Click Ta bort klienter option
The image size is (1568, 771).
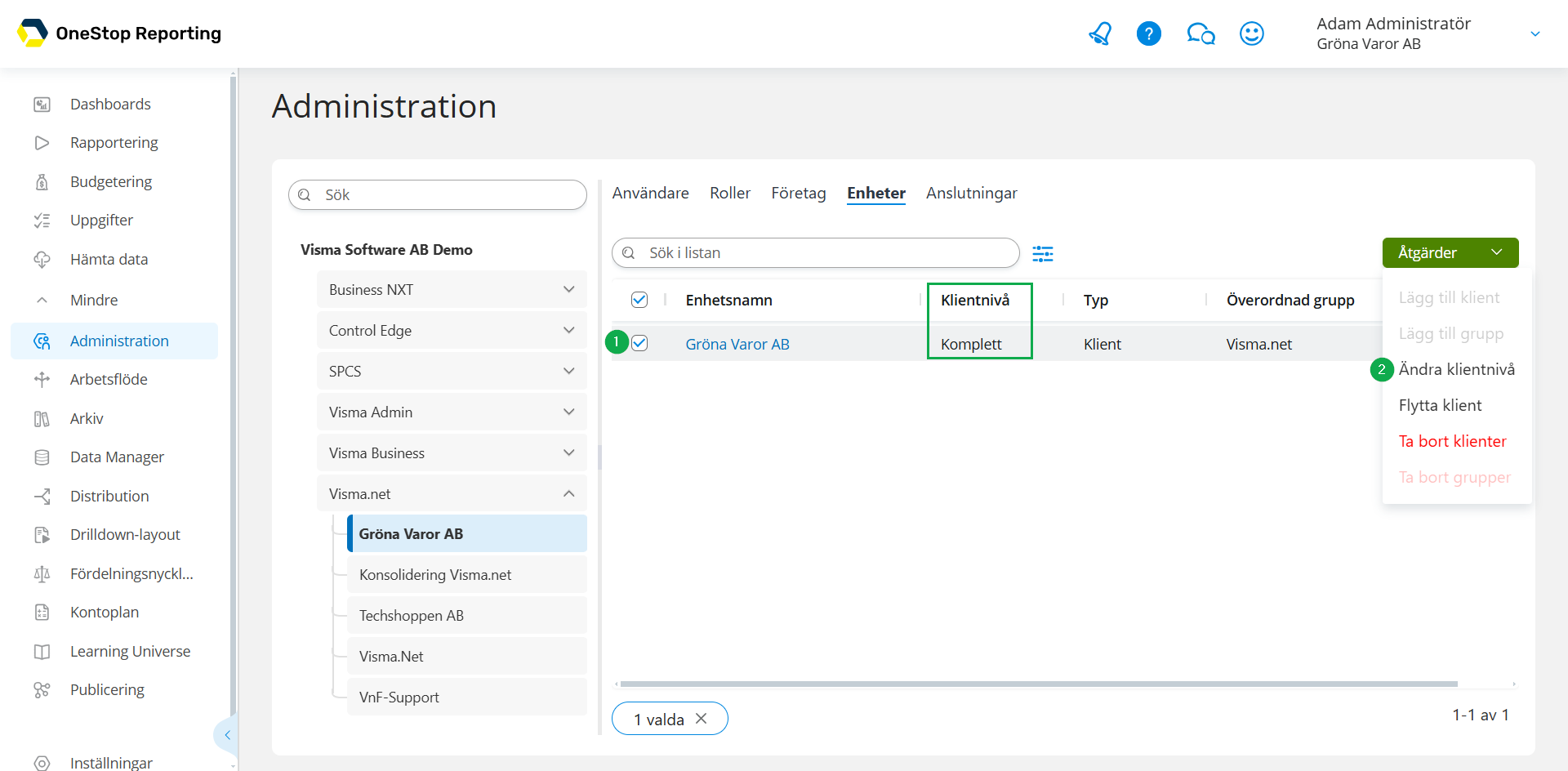coord(1452,442)
